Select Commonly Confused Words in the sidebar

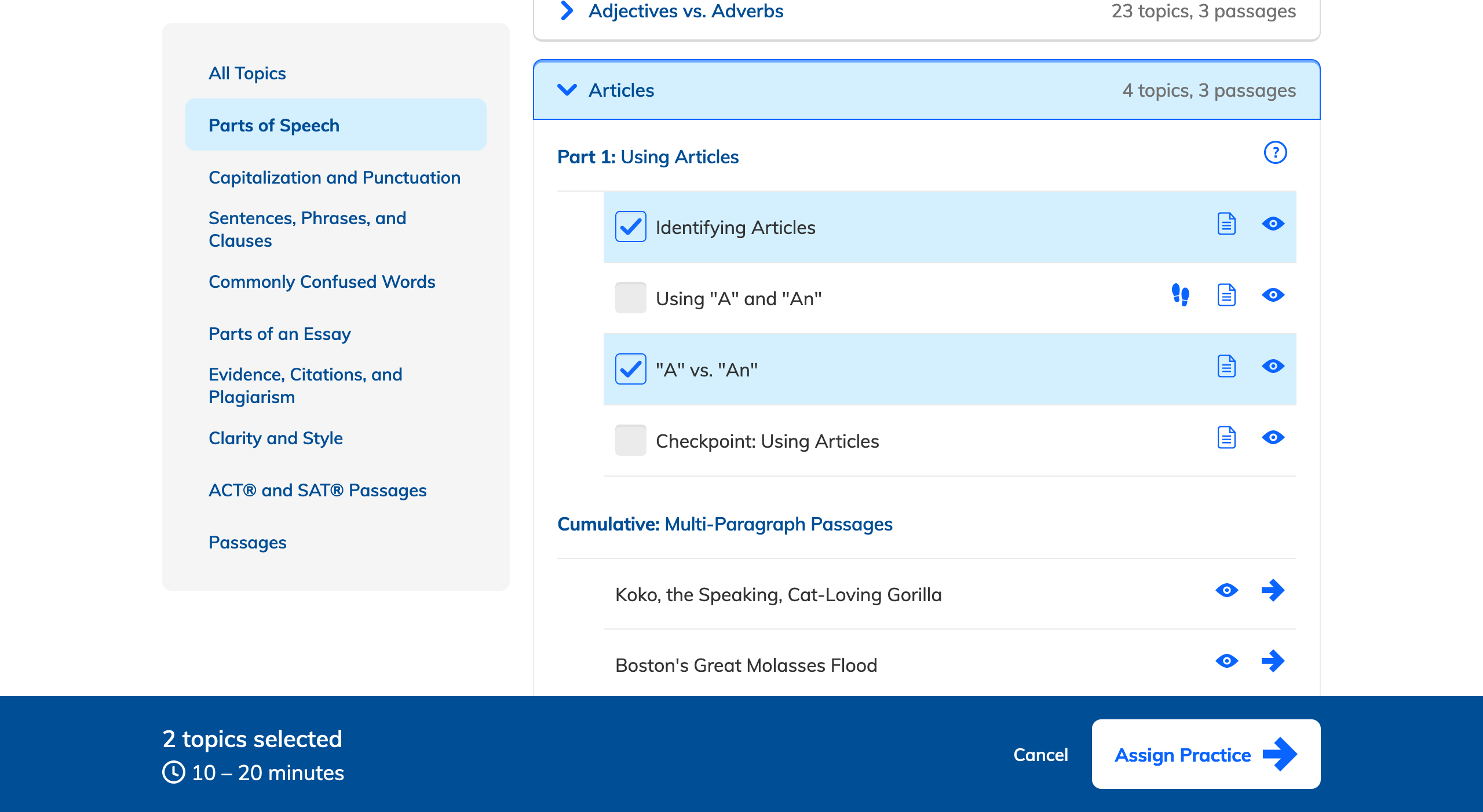click(322, 282)
